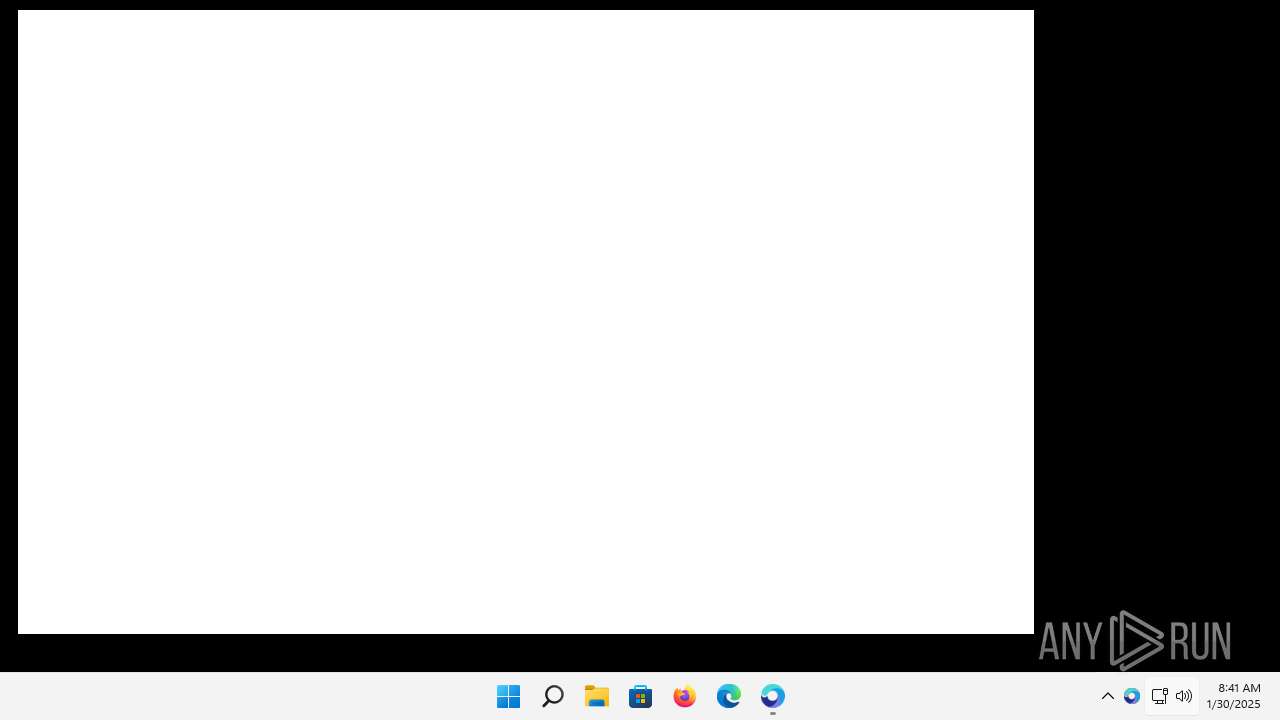Open taskbar Search
The image size is (1280, 720).
[552, 696]
